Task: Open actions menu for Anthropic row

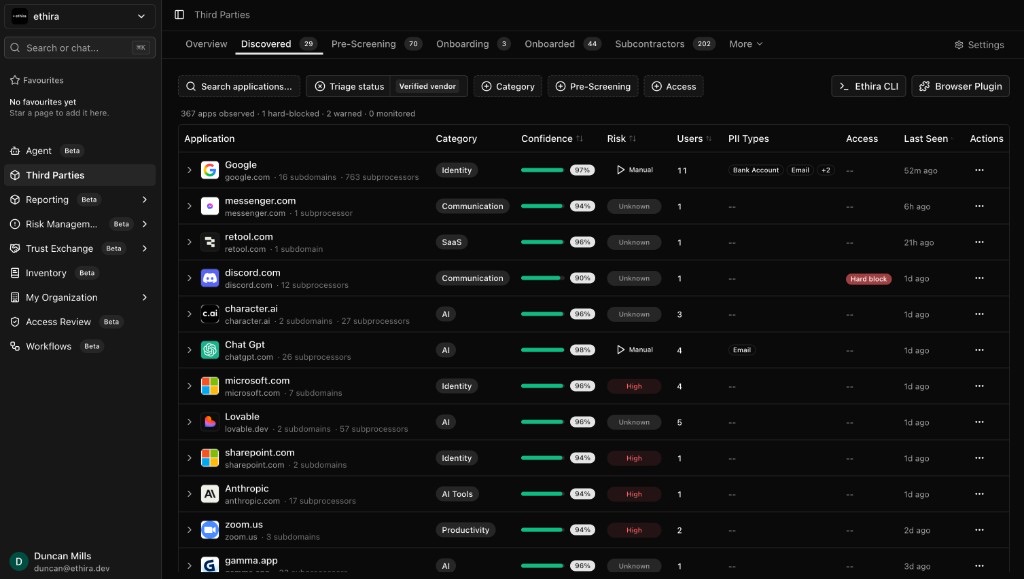Action: (x=979, y=493)
